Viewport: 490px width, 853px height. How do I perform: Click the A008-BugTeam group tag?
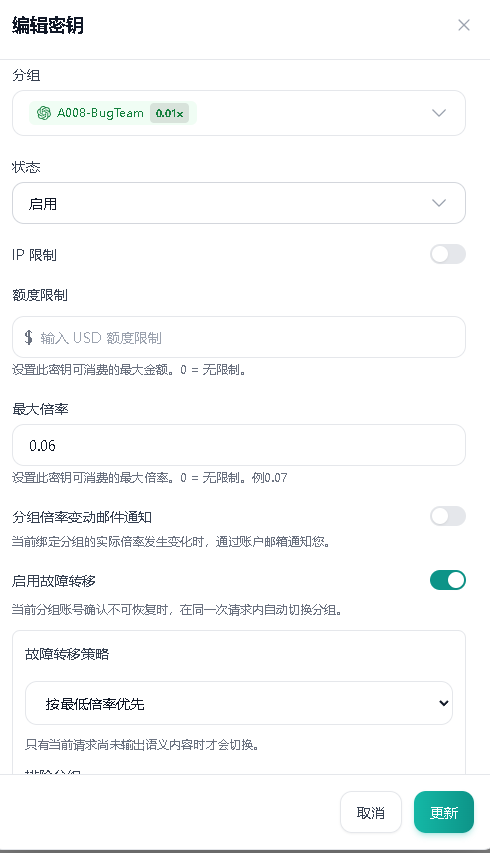pyautogui.click(x=113, y=113)
